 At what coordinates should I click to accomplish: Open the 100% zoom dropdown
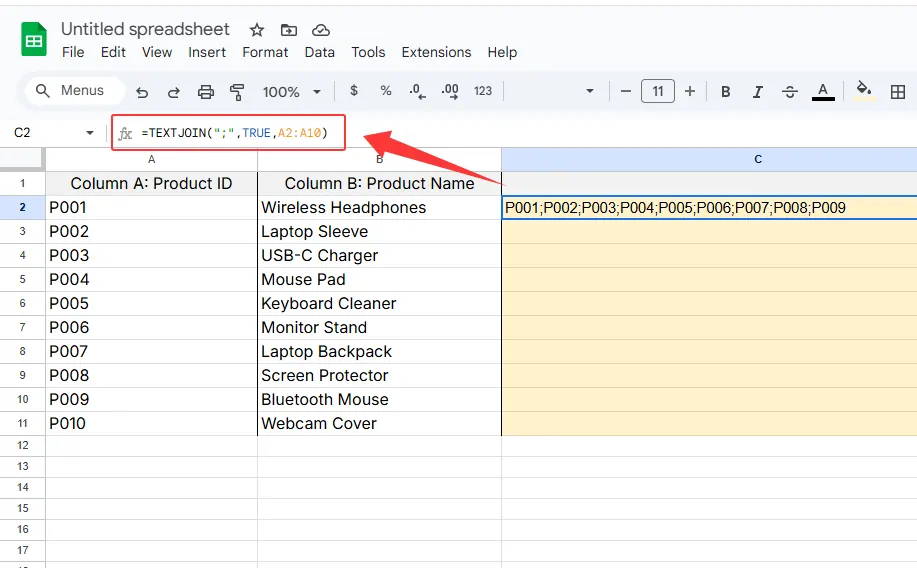click(x=292, y=92)
